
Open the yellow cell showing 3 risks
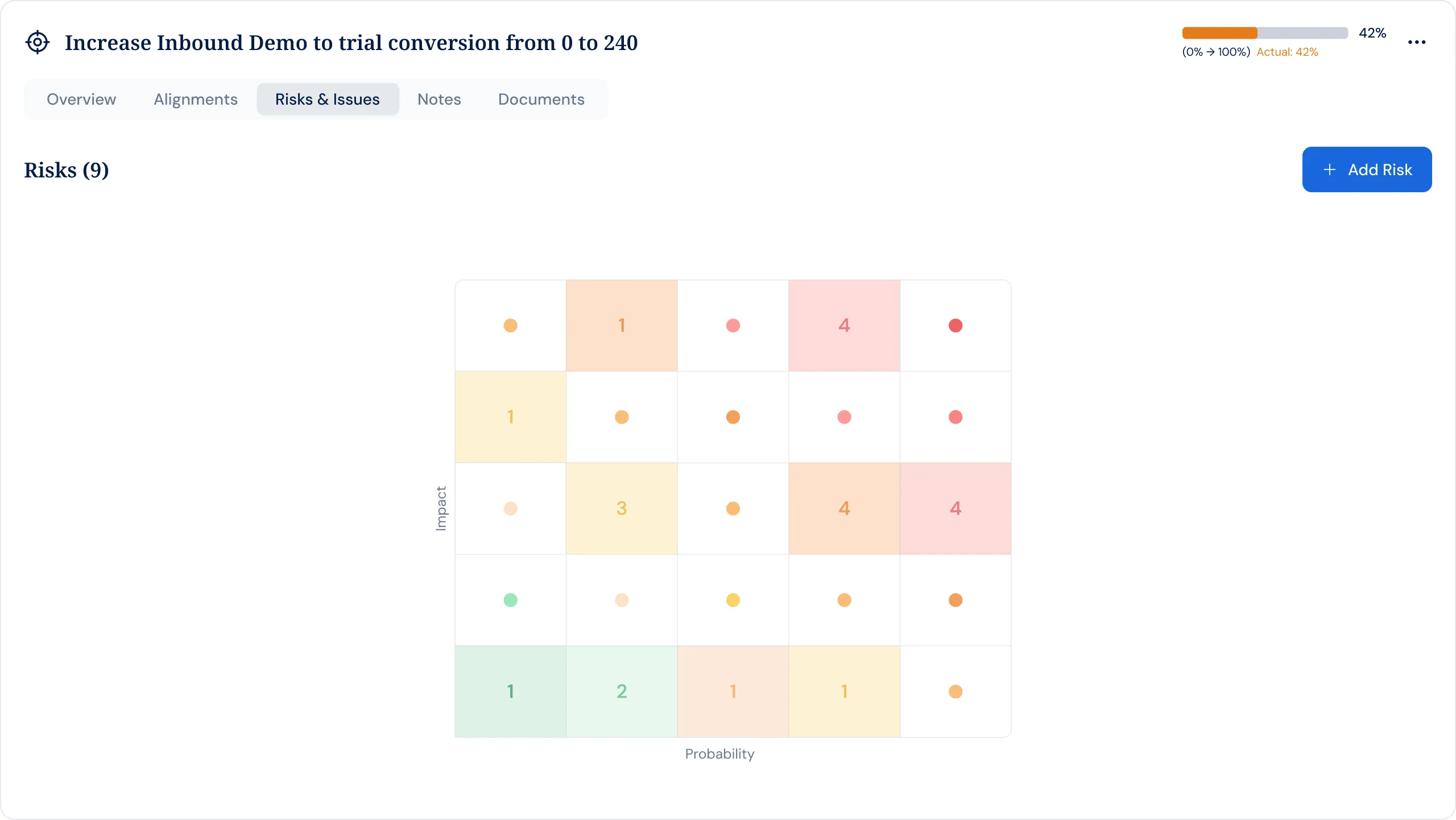click(622, 508)
